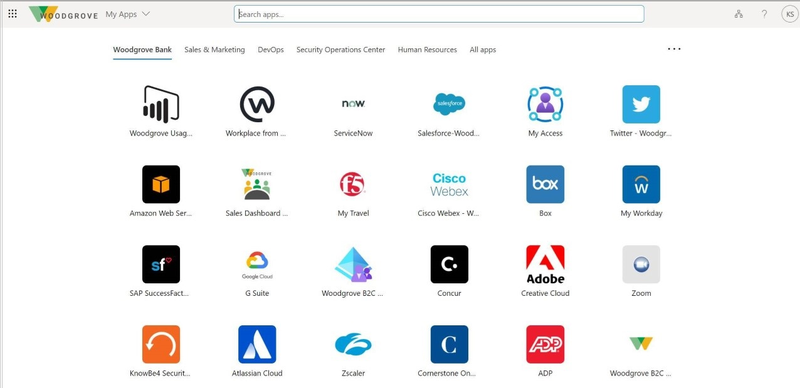This screenshot has height=388, width=800.
Task: Launch the Zoom app
Action: tap(641, 264)
